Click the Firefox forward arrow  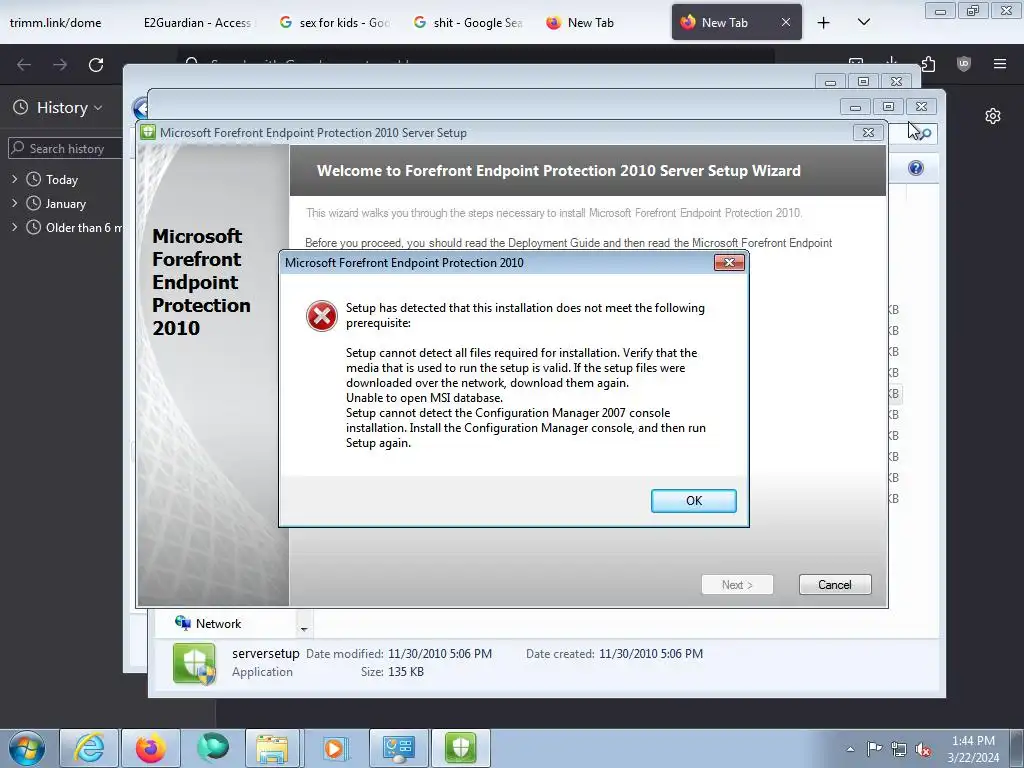pyautogui.click(x=60, y=65)
